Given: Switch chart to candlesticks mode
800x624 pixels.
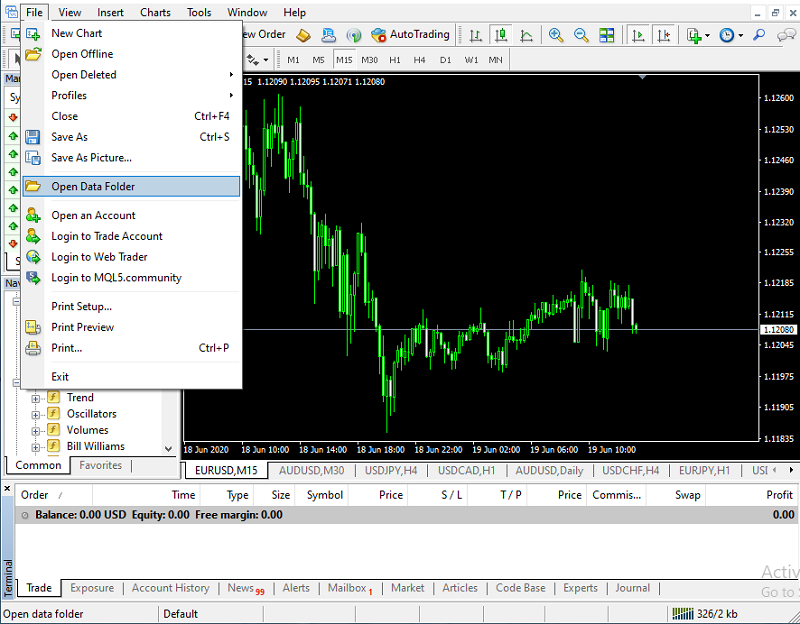Looking at the screenshot, I should coord(501,35).
